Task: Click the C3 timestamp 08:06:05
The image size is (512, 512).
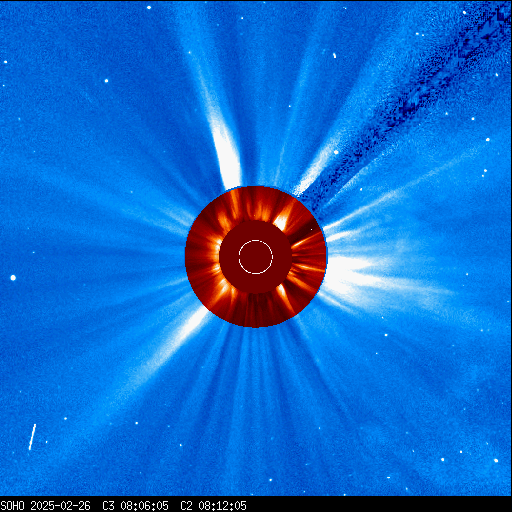Action: (144, 506)
